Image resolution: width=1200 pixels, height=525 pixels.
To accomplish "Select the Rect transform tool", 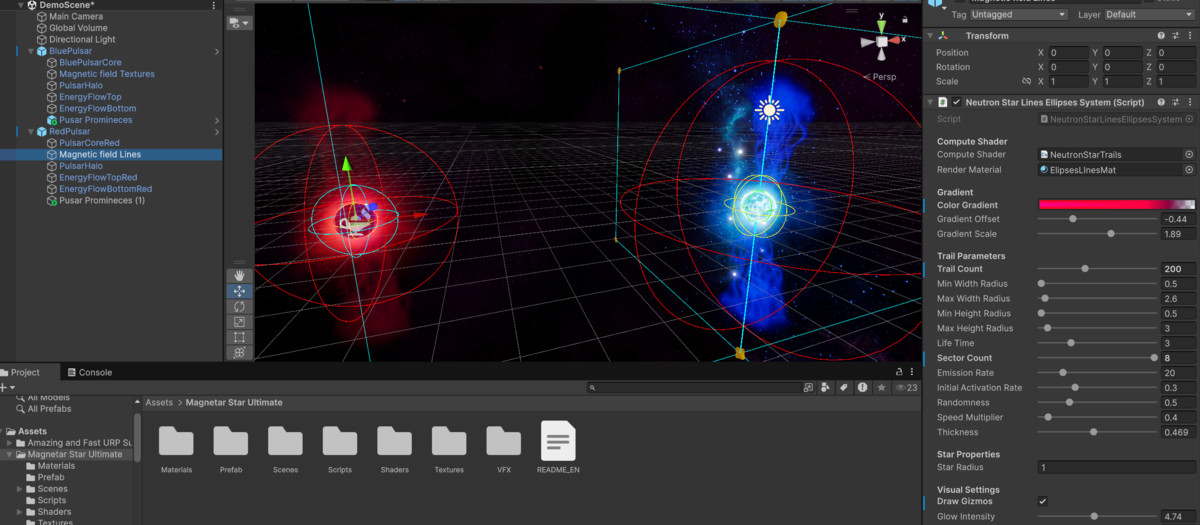I will [239, 337].
